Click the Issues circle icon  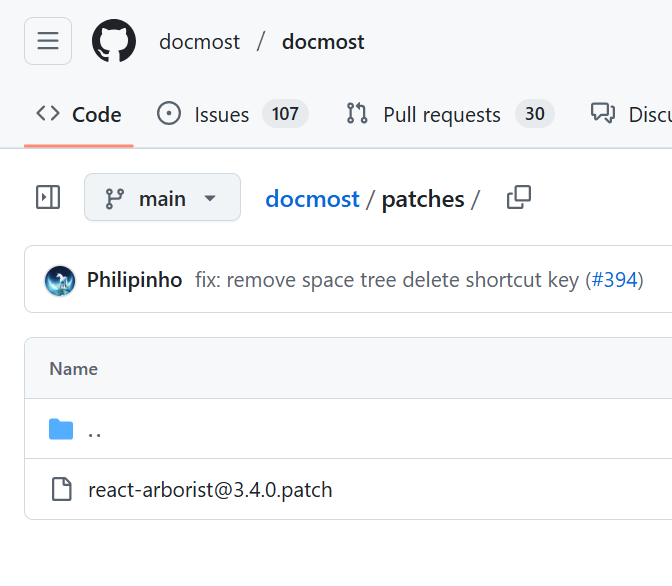(x=169, y=114)
